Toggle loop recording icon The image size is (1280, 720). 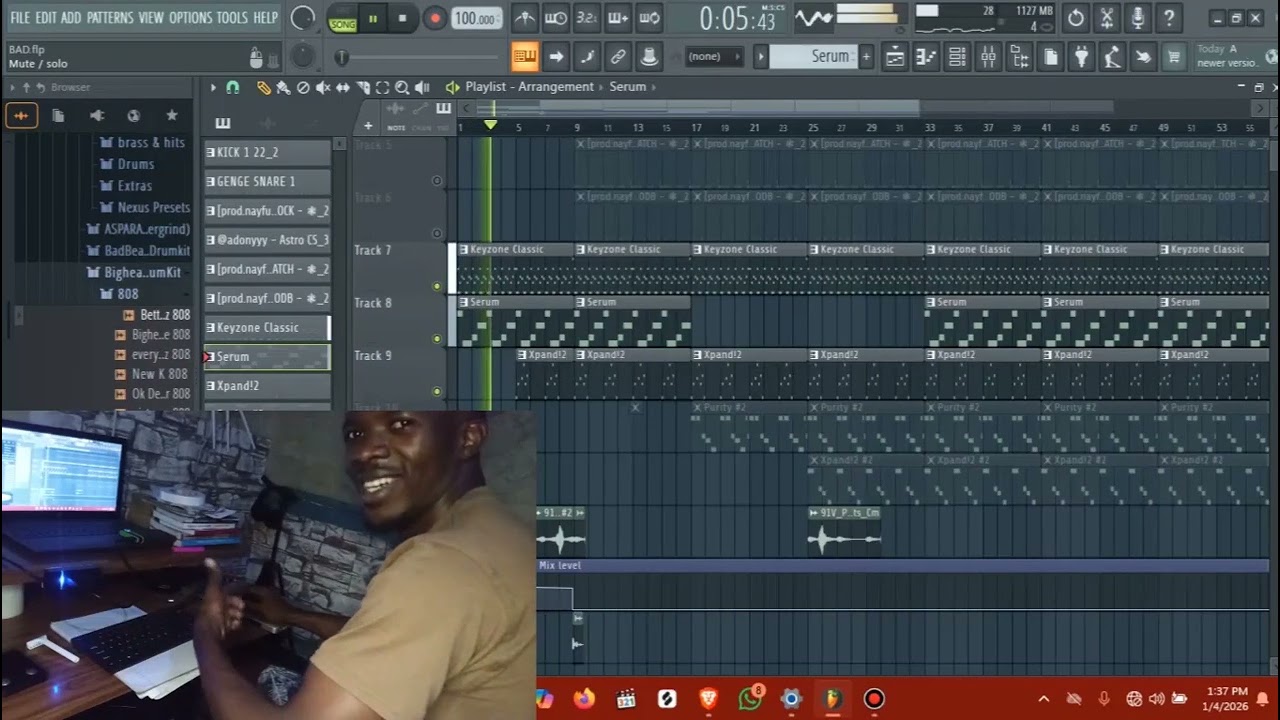coord(649,18)
